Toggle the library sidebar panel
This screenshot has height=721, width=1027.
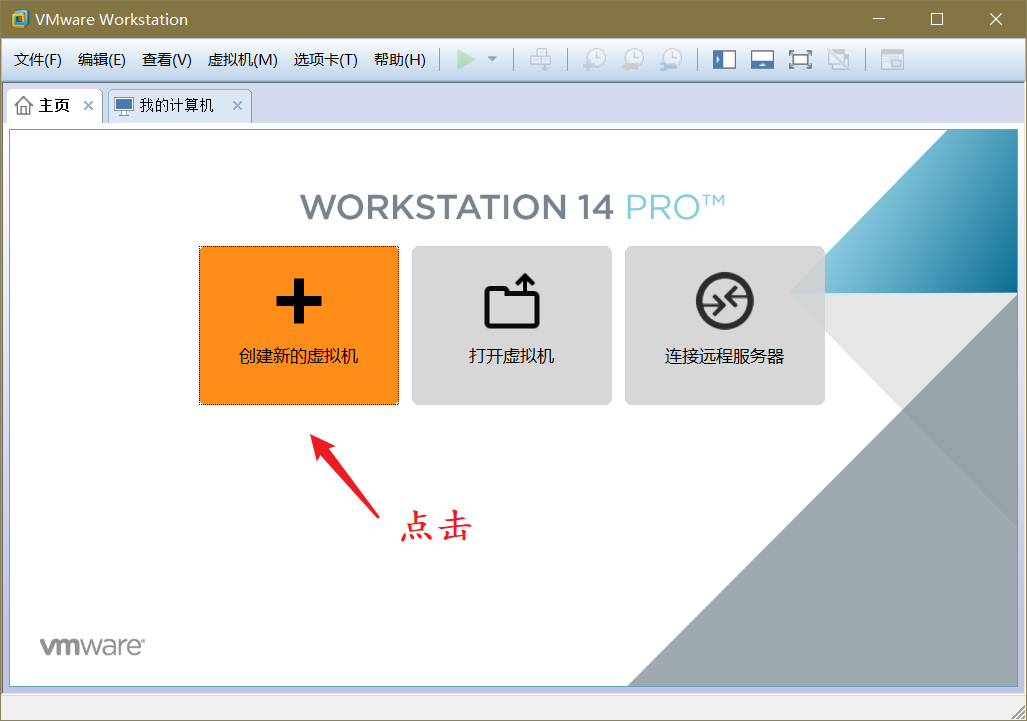[723, 59]
